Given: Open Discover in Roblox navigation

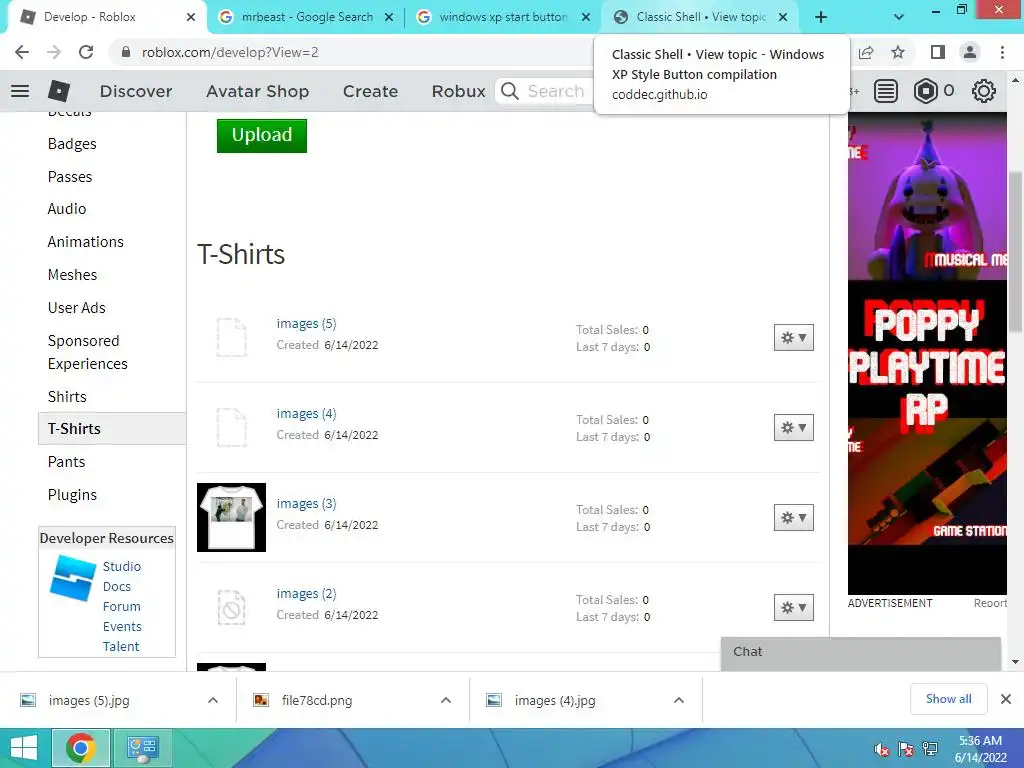Looking at the screenshot, I should (x=136, y=91).
